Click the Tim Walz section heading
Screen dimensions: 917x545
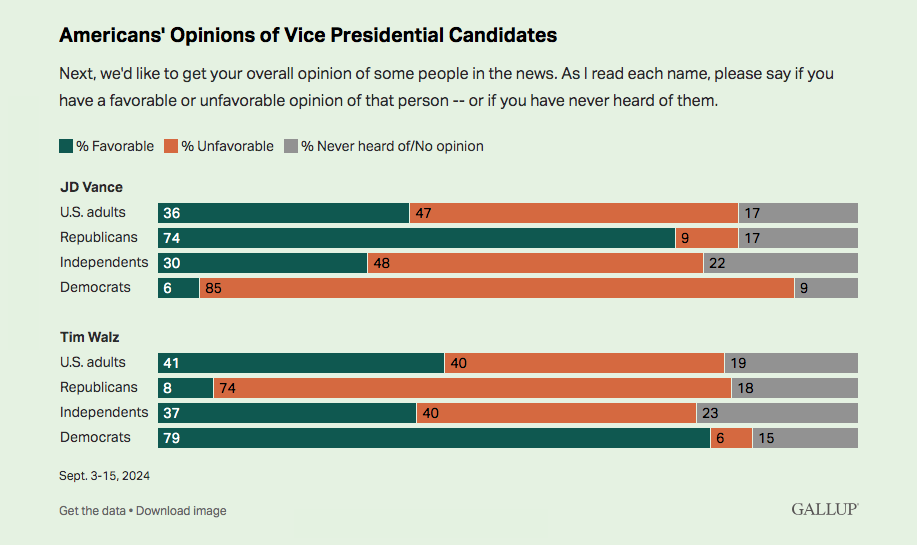click(90, 338)
